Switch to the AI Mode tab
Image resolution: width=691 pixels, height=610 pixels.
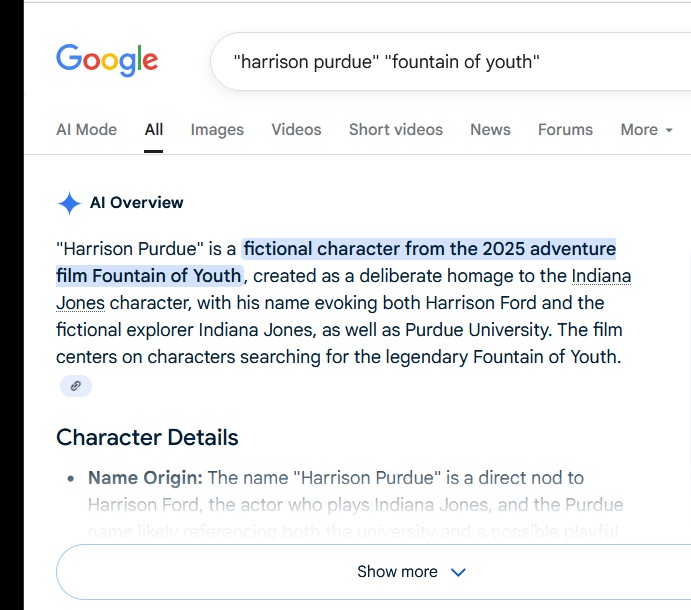86,130
